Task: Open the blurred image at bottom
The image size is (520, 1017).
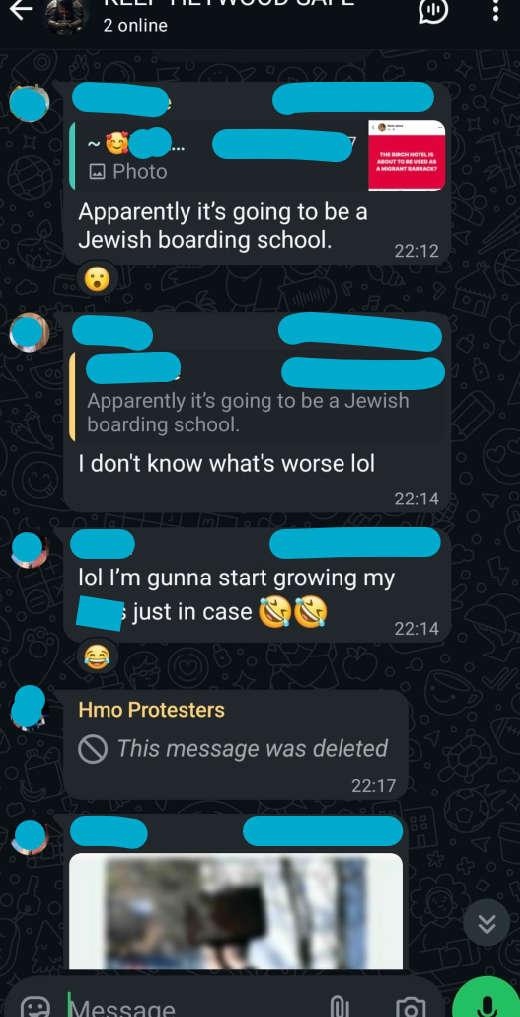Action: (236, 911)
